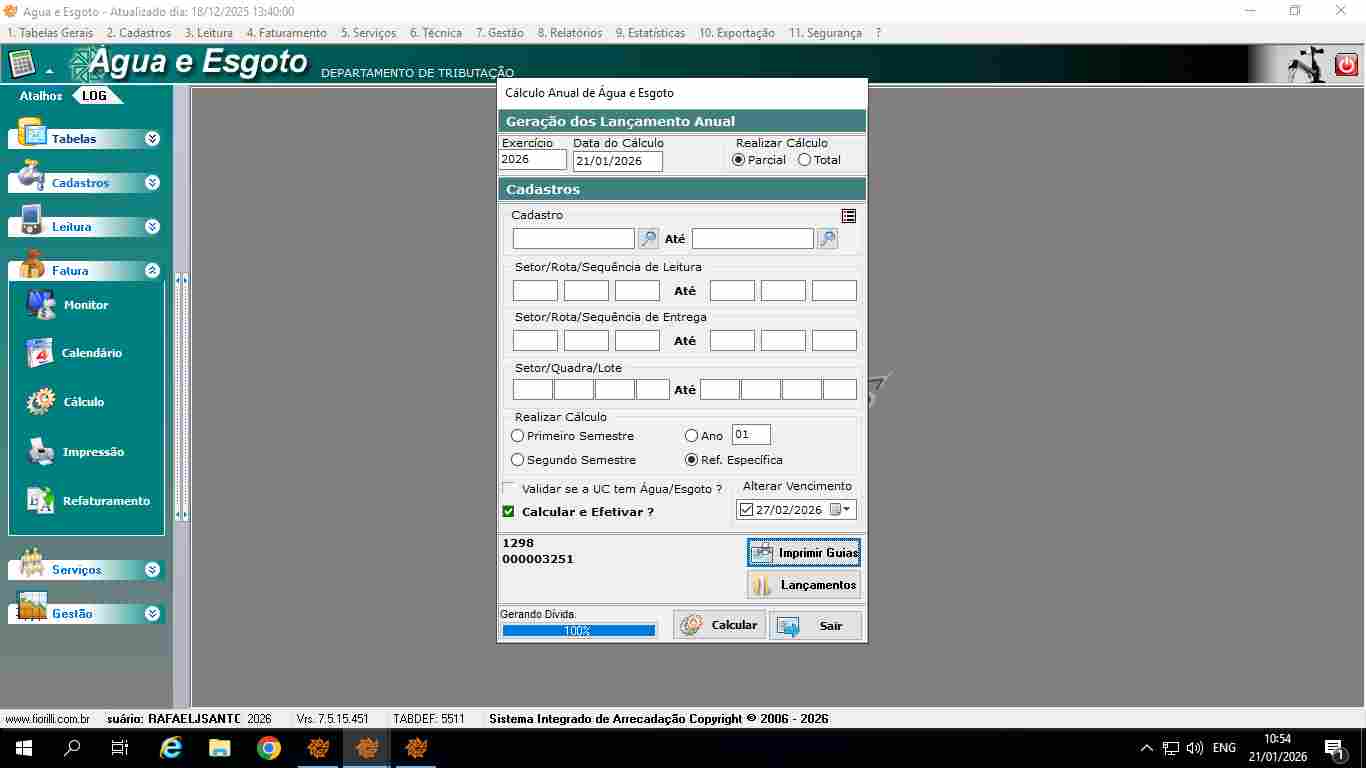Open the Refaturamento icon

[41, 501]
